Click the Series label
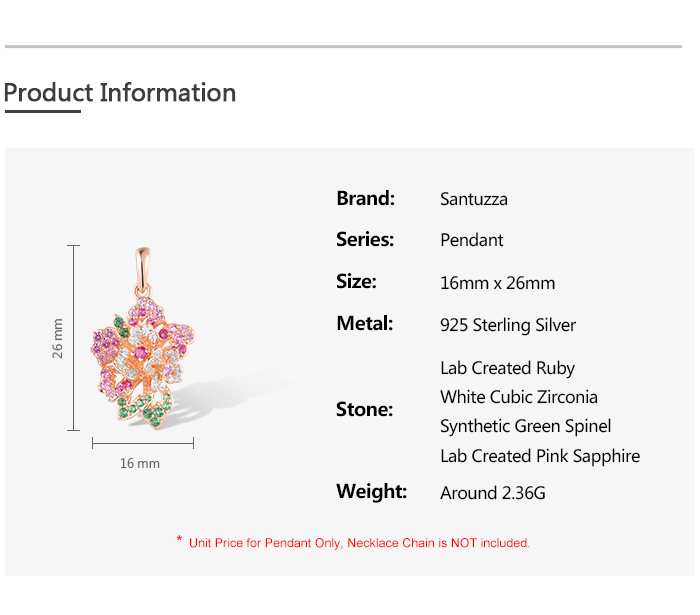Viewport: 700px width, 615px height. pyautogui.click(x=366, y=240)
